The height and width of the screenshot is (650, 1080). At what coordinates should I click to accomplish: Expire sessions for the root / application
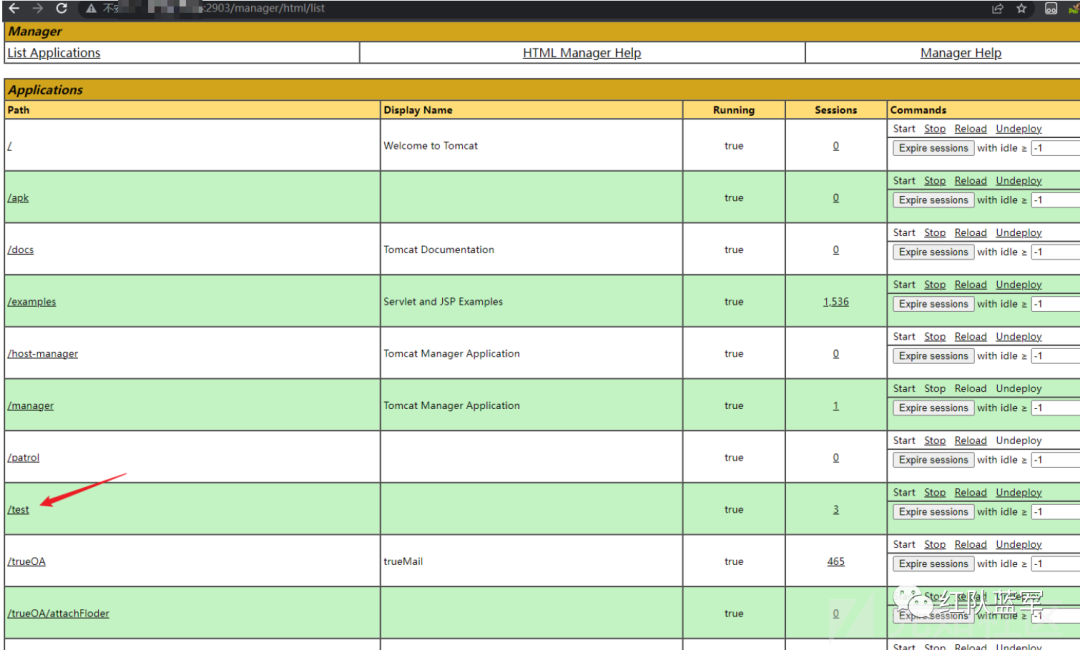[933, 148]
